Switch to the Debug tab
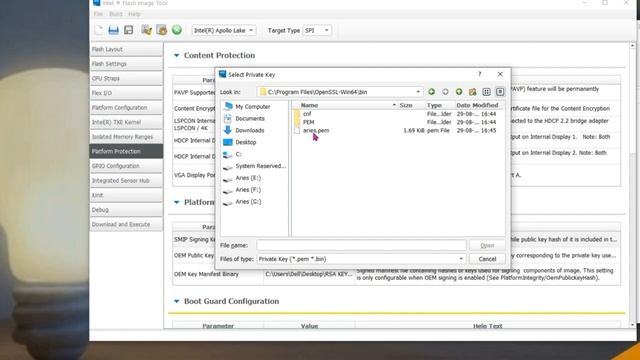Screen dimensions: 640x360 coord(126,210)
